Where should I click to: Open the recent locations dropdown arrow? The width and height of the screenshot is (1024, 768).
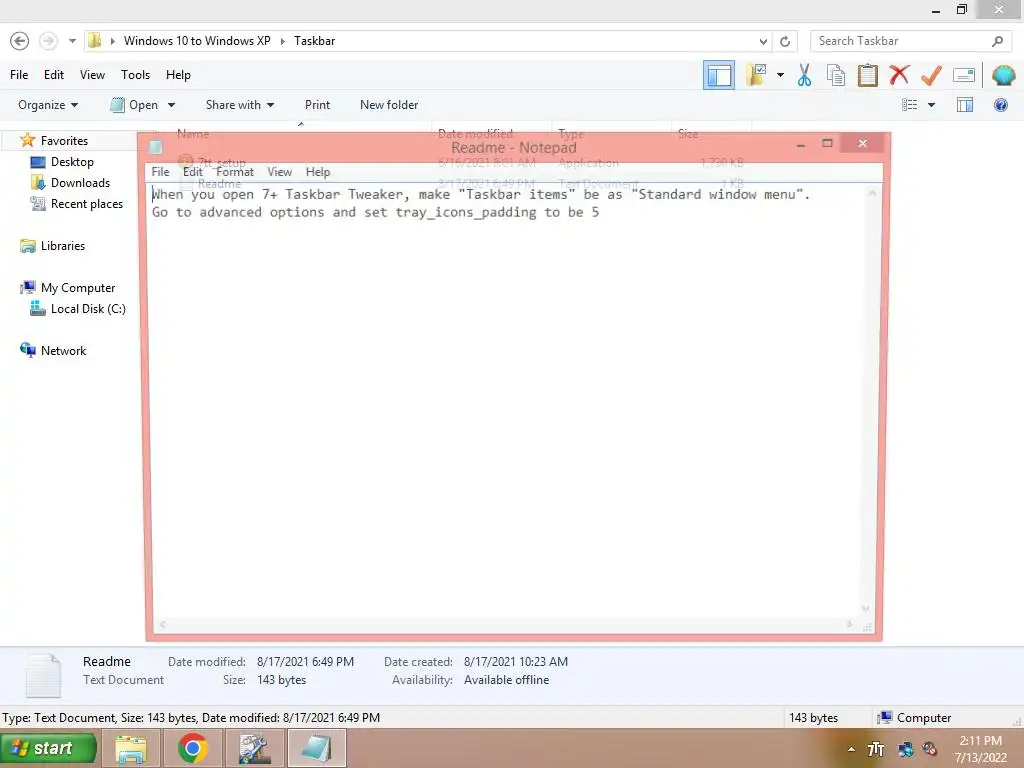pos(72,41)
